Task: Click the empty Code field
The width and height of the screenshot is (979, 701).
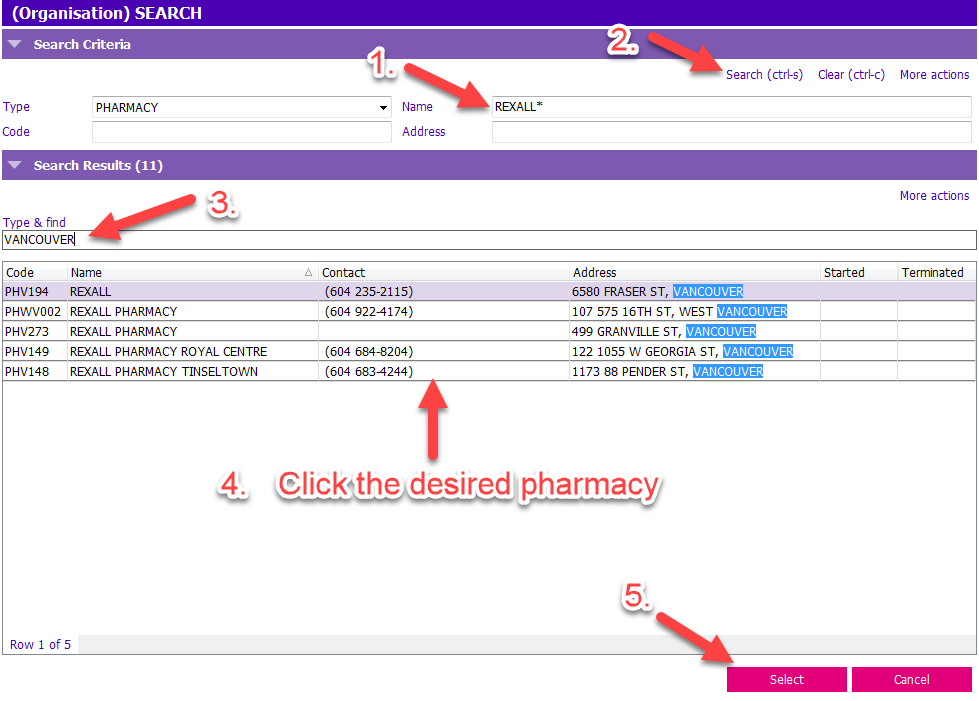Action: (x=240, y=131)
